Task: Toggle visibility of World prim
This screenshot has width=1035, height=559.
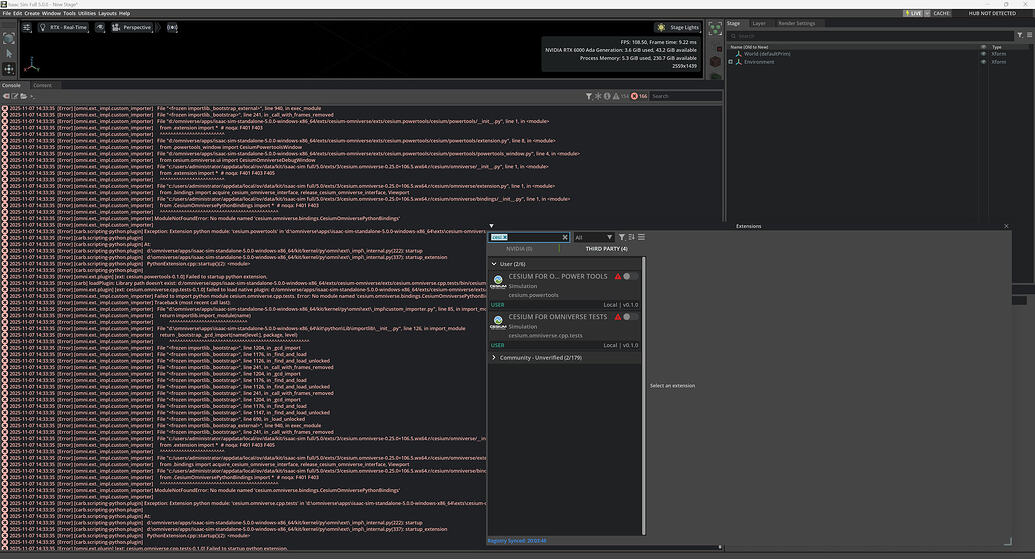Action: coord(983,54)
